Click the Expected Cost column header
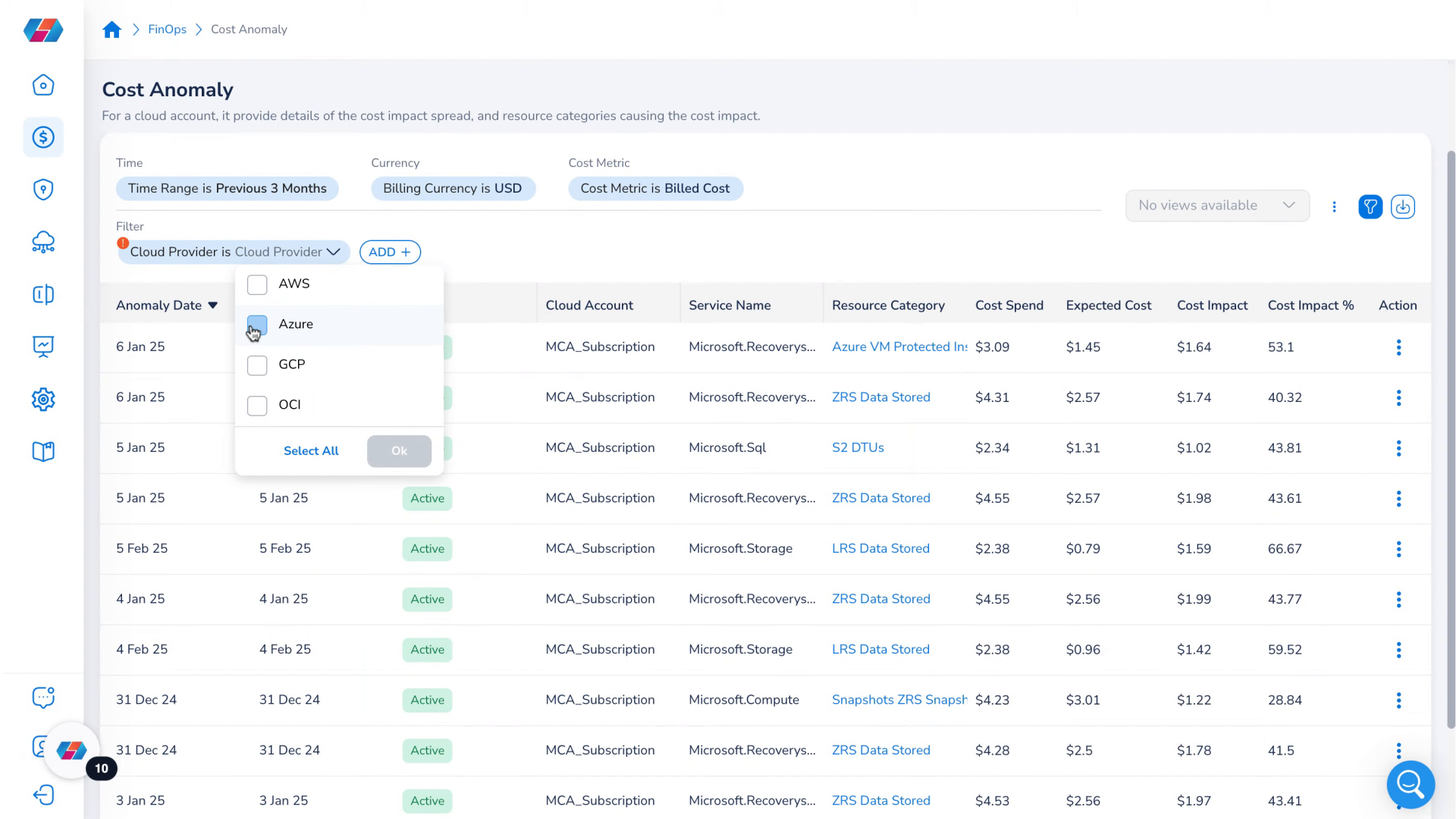 coord(1108,305)
